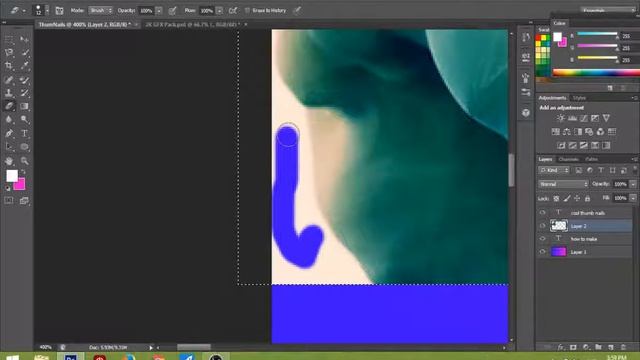Hide Layer 2 with its eye icon
Screen dimensions: 640x360
click(542, 226)
